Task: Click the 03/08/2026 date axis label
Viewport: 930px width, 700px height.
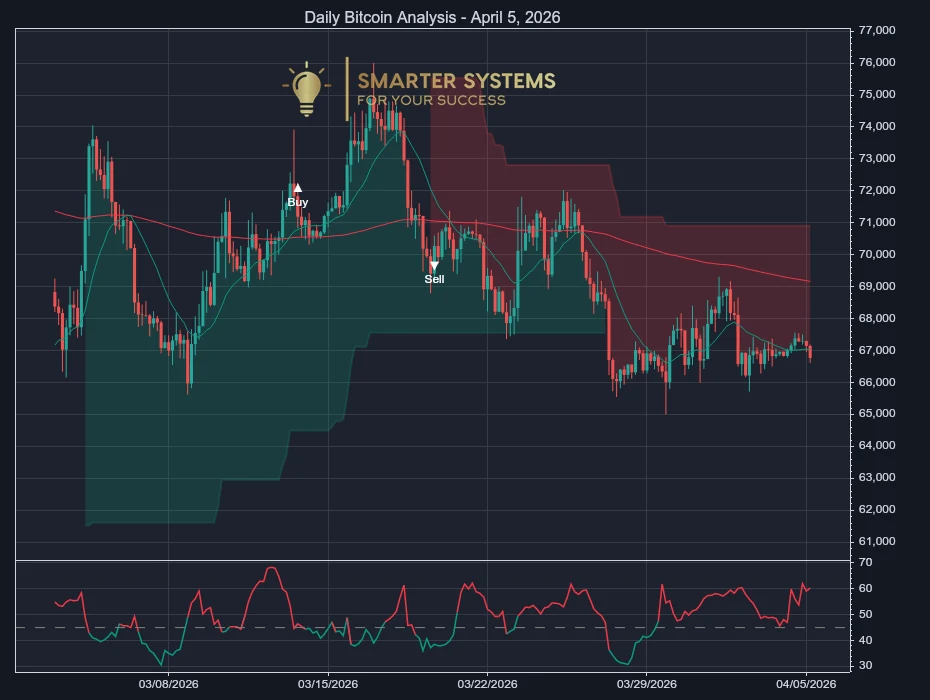Action: [x=168, y=686]
